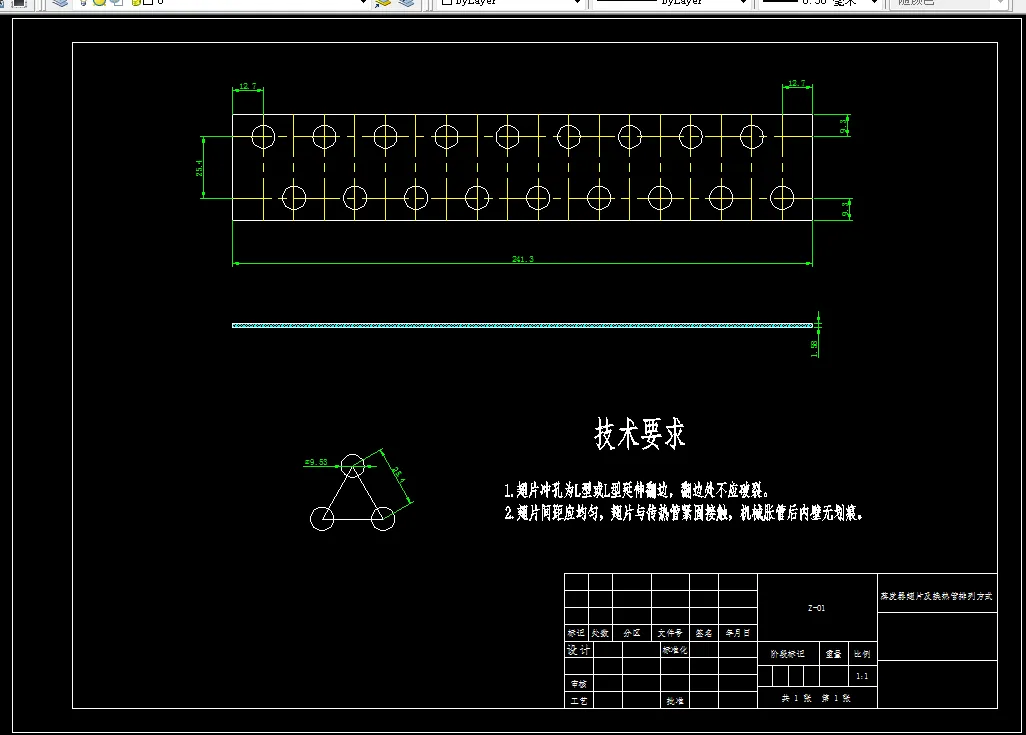Viewport: 1026px width, 735px height.
Task: Select the first hole circle in the top row
Action: point(263,137)
